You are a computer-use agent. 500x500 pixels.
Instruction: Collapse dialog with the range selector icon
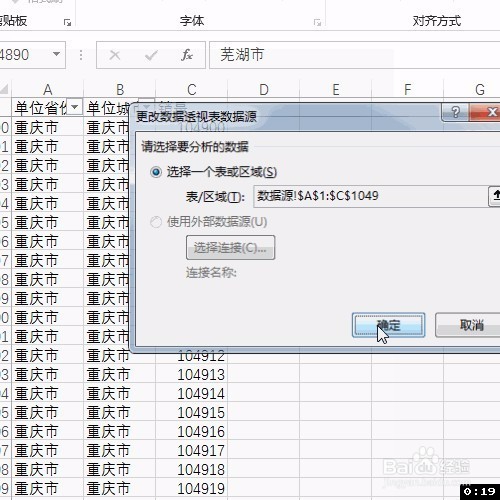(495, 196)
